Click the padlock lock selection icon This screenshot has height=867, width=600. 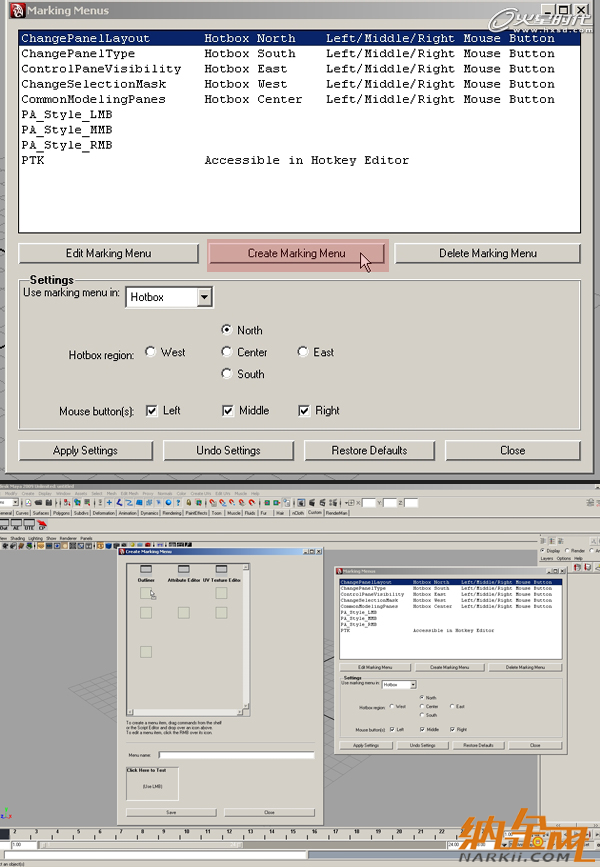189,503
